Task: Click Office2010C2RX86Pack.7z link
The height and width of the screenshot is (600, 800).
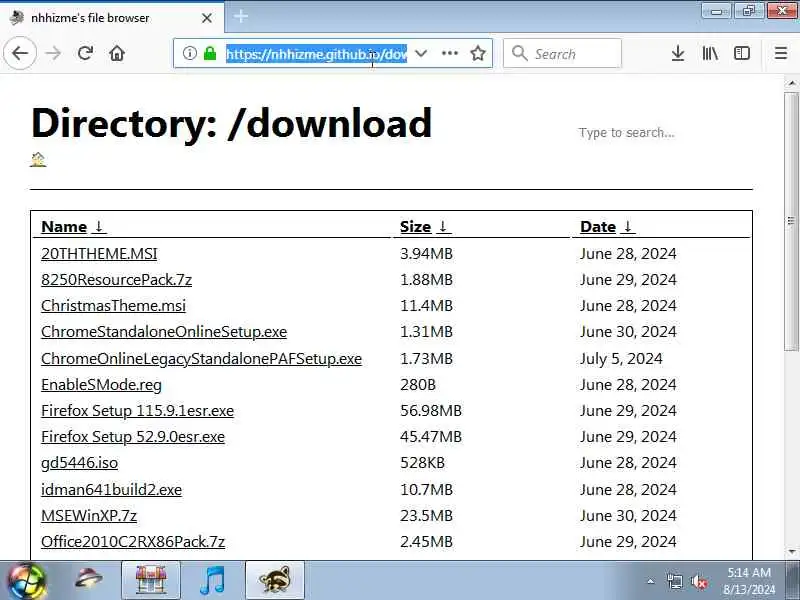Action: (133, 542)
